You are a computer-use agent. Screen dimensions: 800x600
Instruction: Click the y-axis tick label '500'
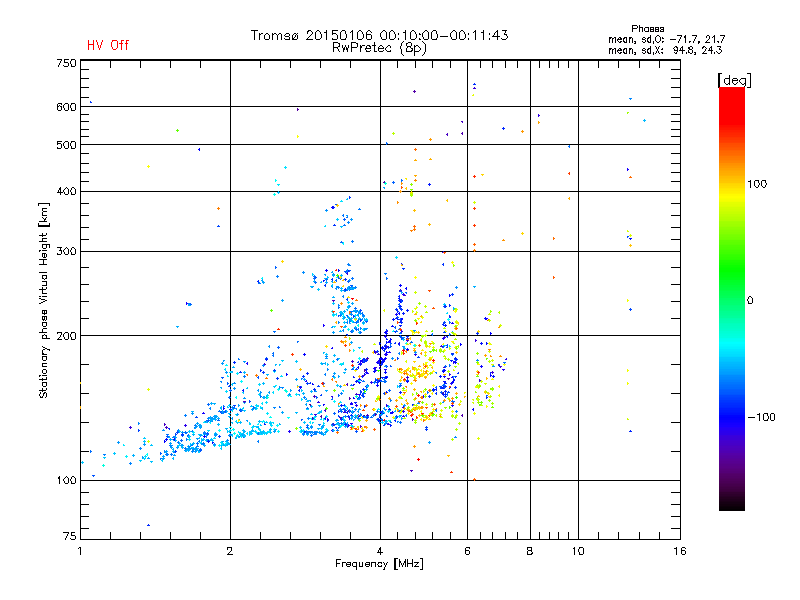(x=66, y=145)
